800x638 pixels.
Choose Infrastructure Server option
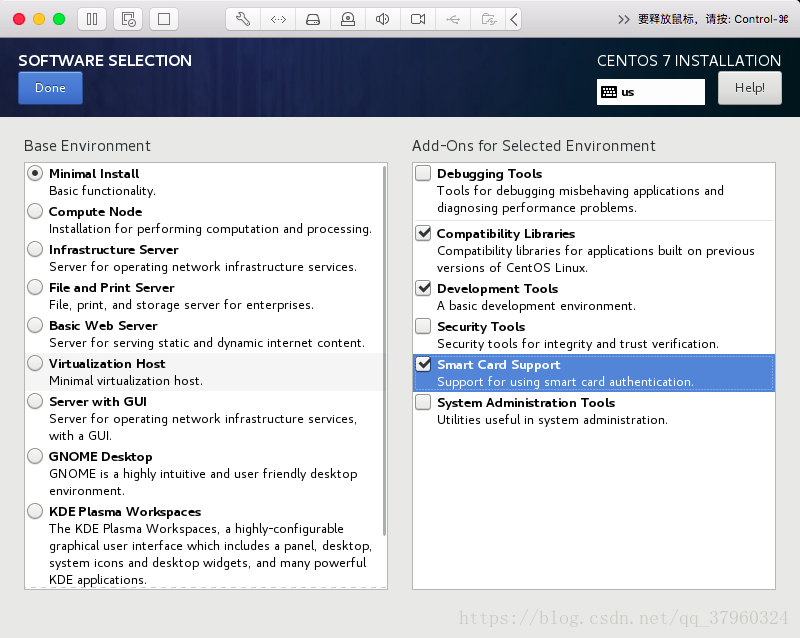pyautogui.click(x=35, y=249)
